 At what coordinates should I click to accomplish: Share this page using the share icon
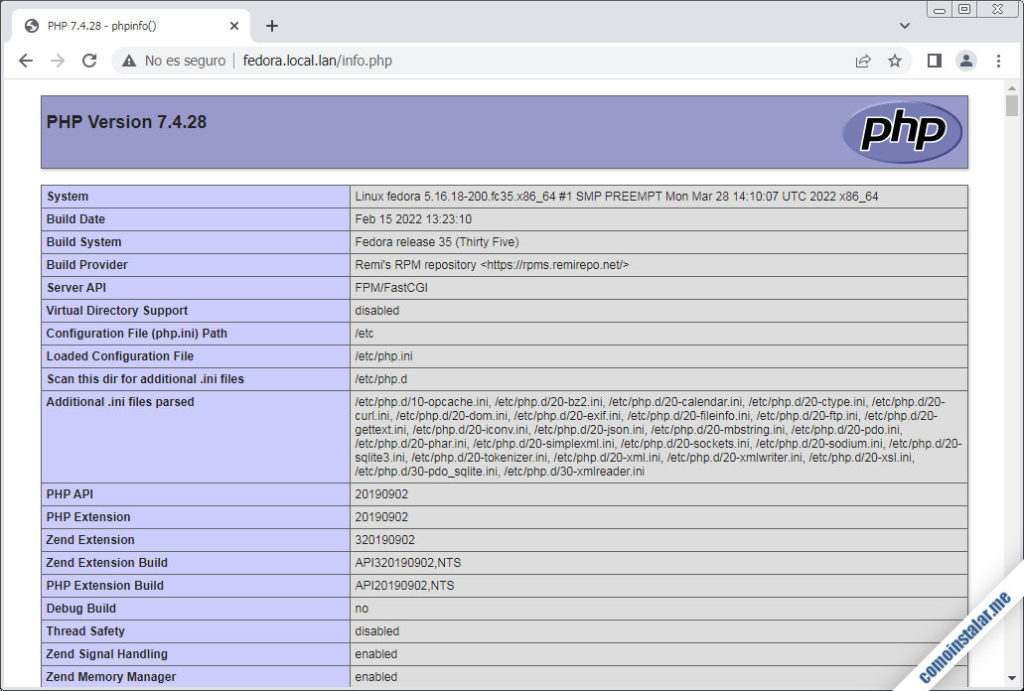click(x=862, y=61)
